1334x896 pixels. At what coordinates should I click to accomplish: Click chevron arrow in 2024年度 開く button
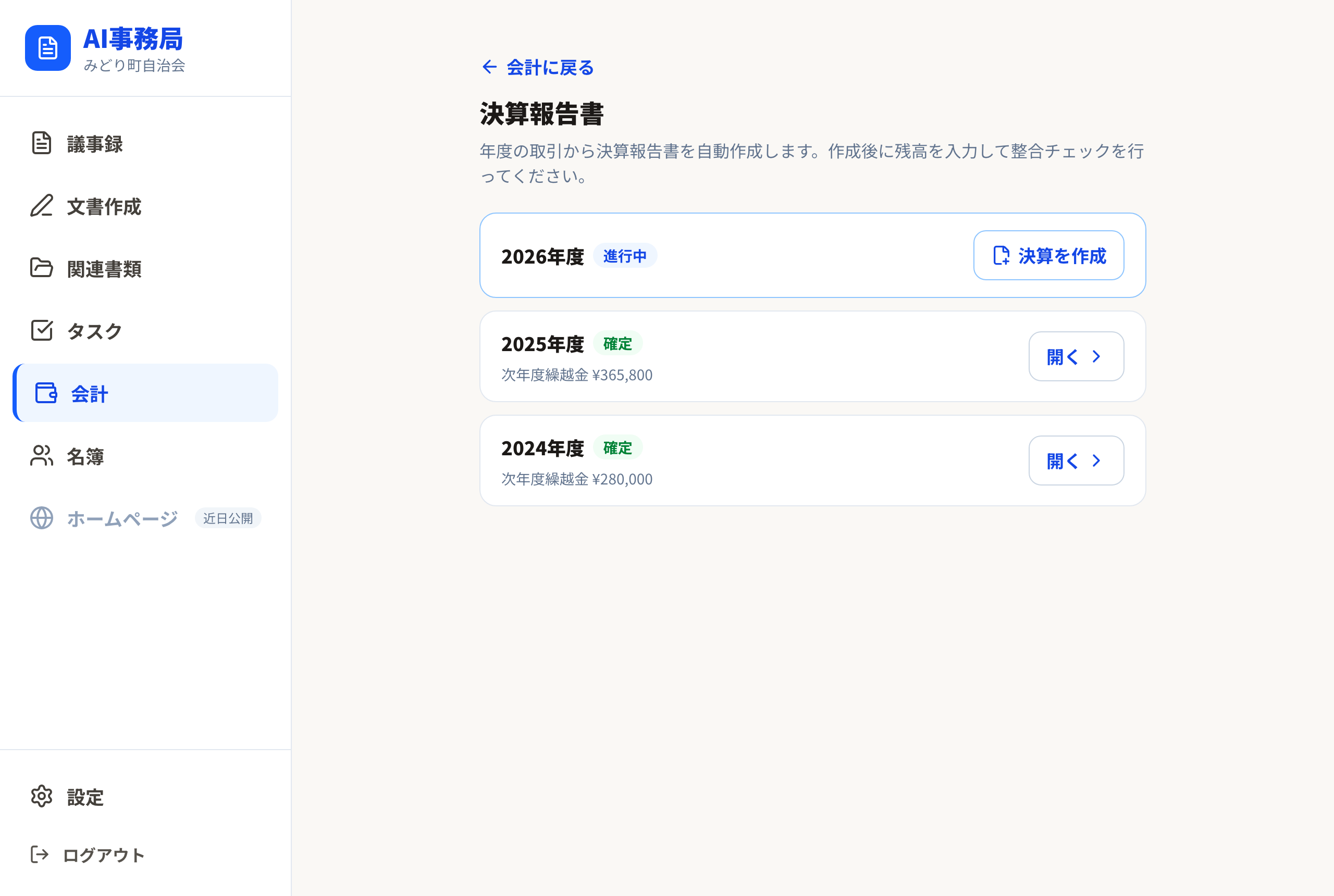[1096, 461]
